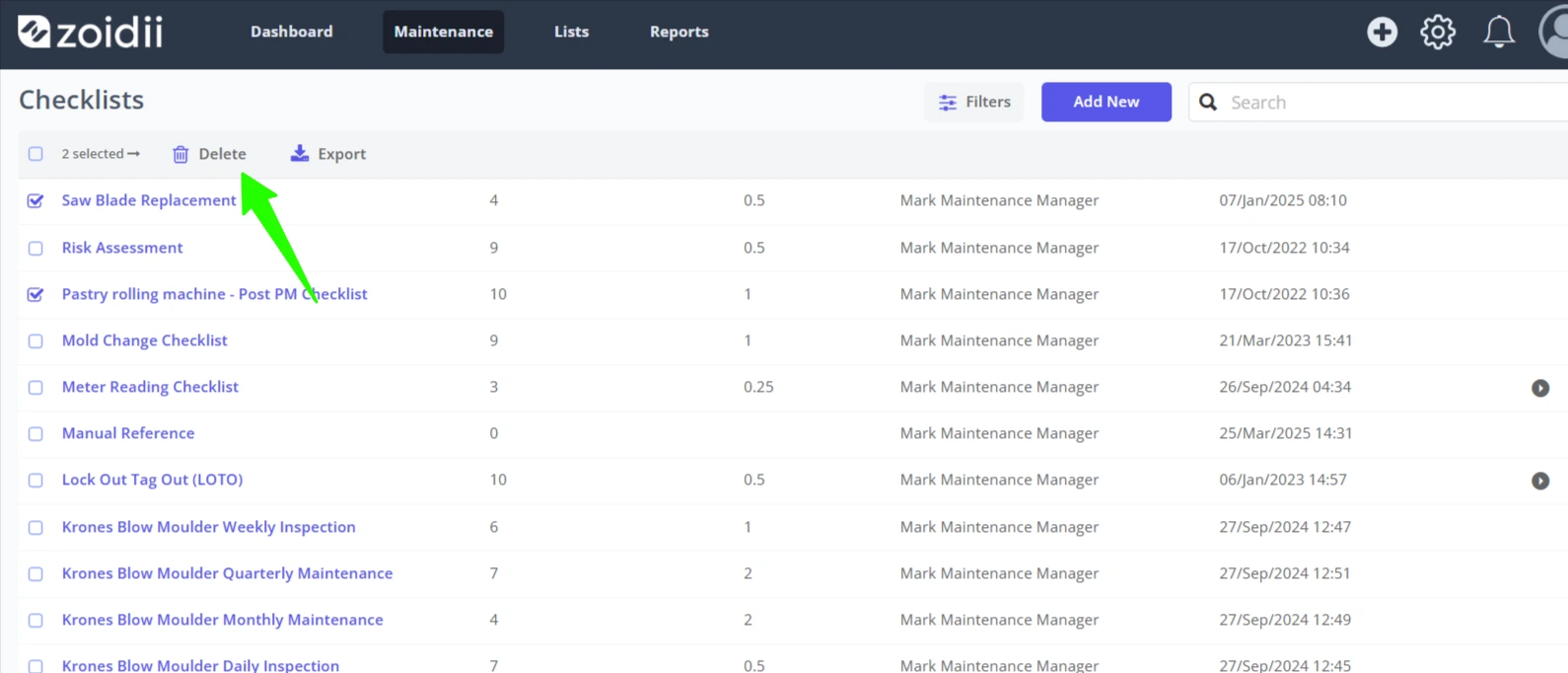The width and height of the screenshot is (1568, 673).
Task: Click the arrow icon on Meter Reading row
Action: [x=1540, y=388]
